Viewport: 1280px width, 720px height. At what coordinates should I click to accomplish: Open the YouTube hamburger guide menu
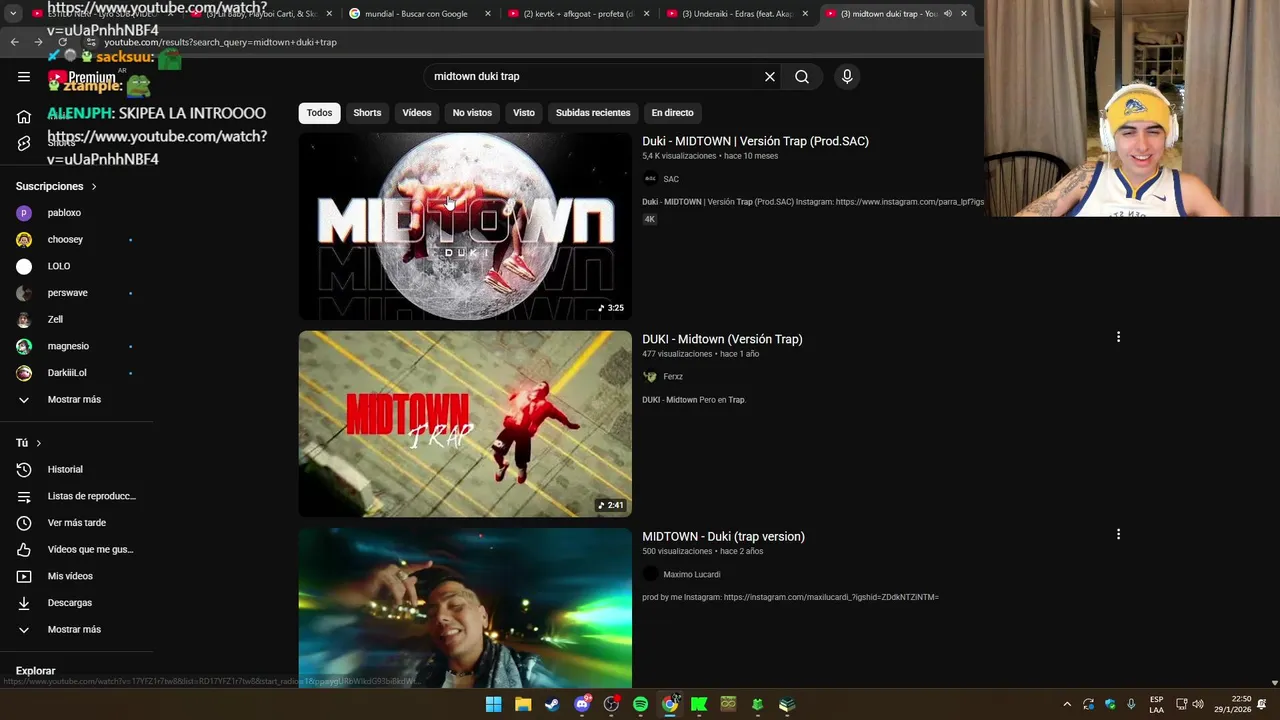(24, 76)
